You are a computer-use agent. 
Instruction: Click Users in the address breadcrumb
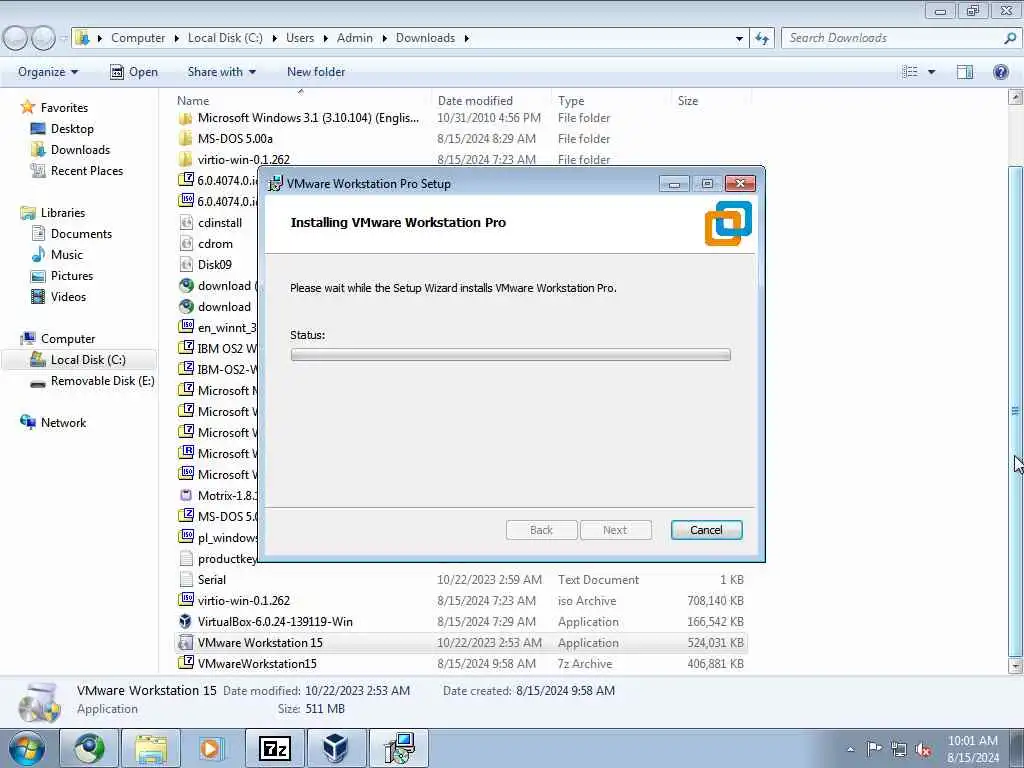click(x=300, y=38)
